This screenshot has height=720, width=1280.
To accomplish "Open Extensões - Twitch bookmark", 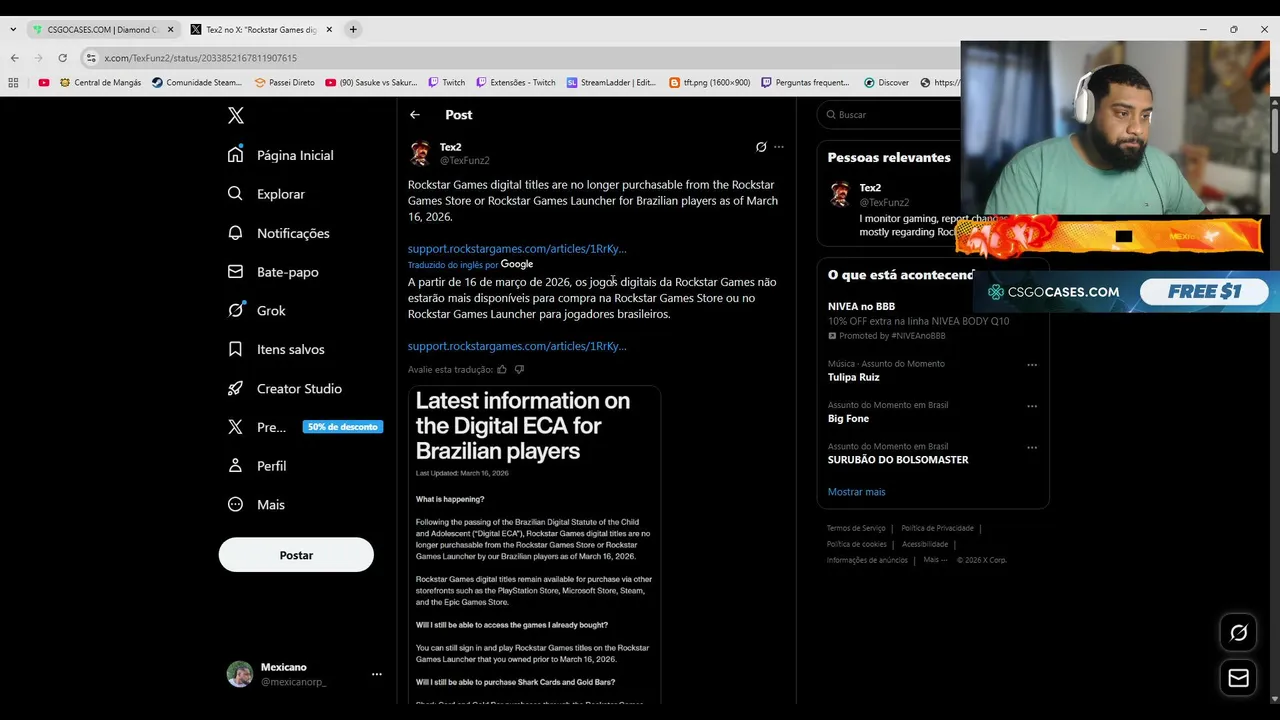I will pyautogui.click(x=515, y=83).
